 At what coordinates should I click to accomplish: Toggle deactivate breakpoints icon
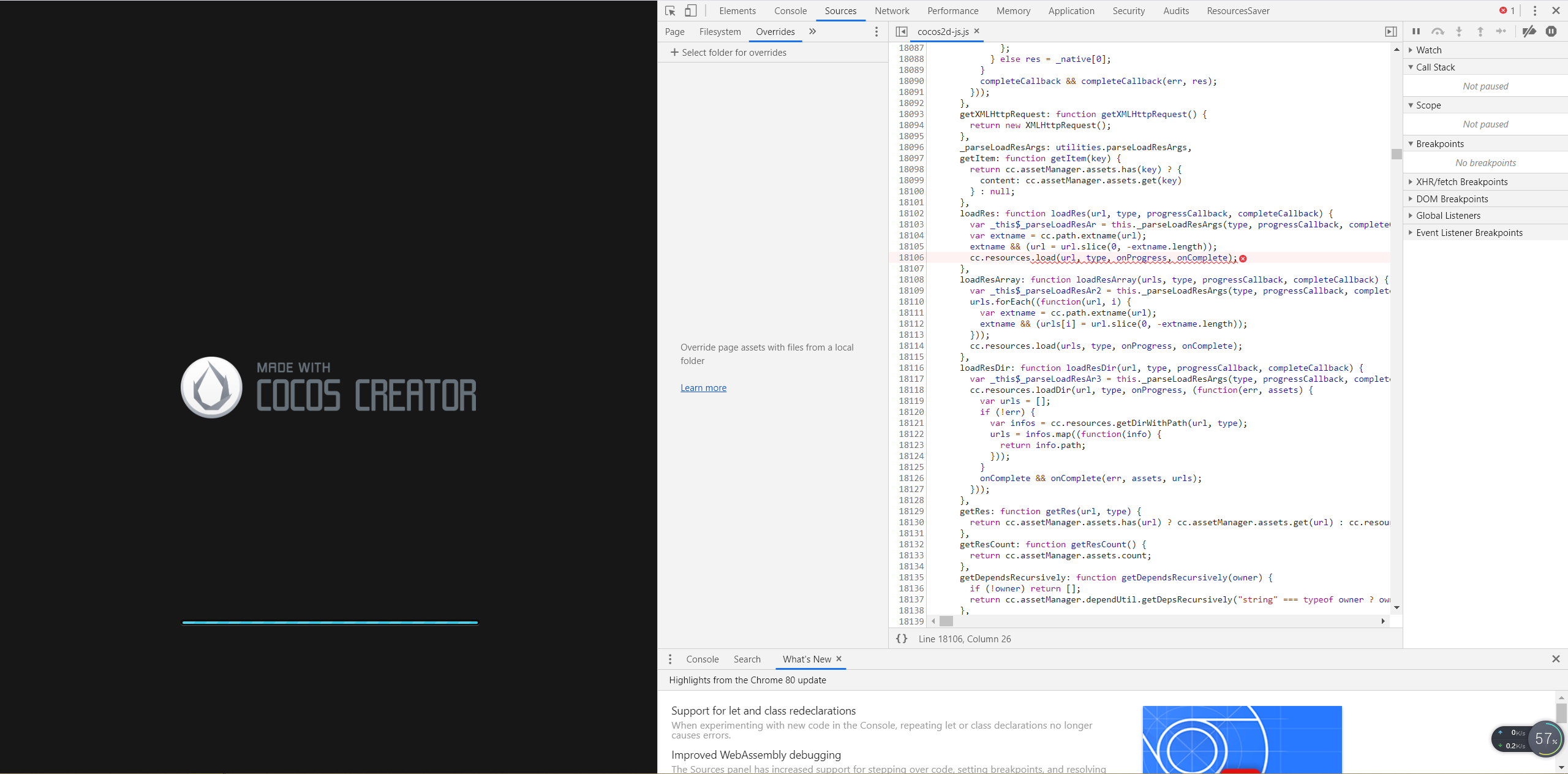point(1529,31)
